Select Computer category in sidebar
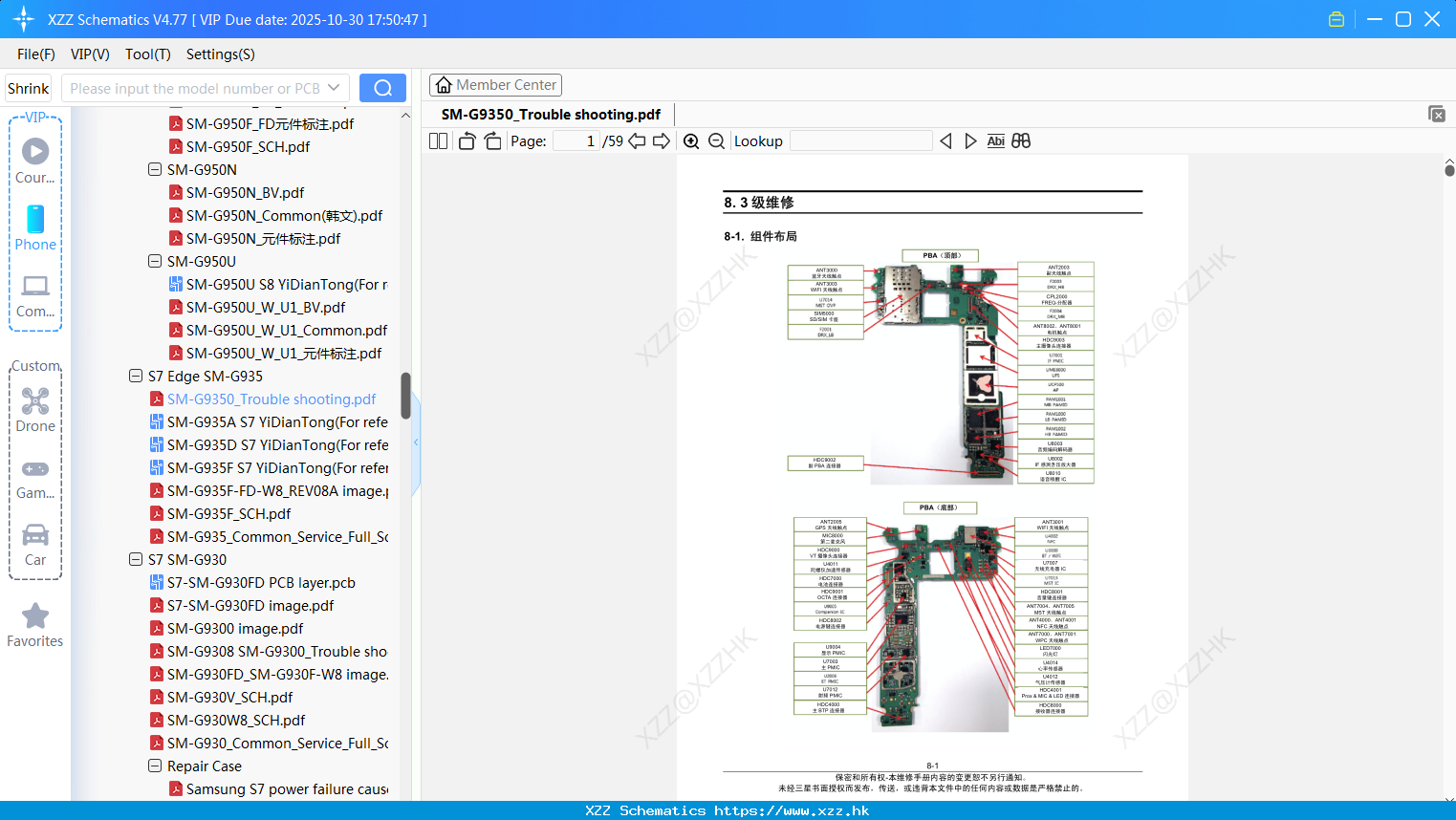 pyautogui.click(x=35, y=296)
